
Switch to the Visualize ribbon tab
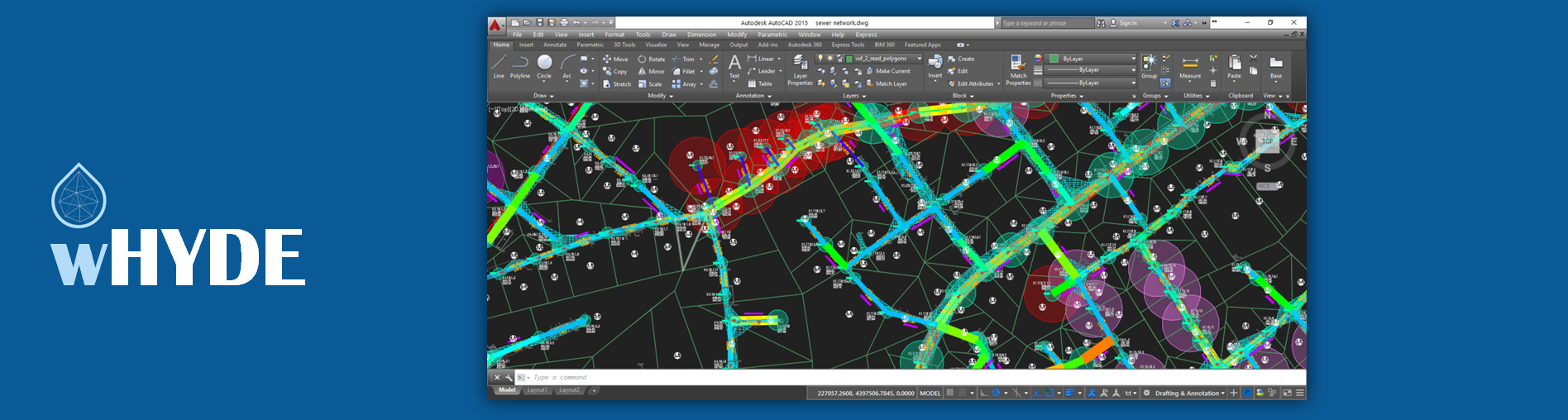[656, 45]
